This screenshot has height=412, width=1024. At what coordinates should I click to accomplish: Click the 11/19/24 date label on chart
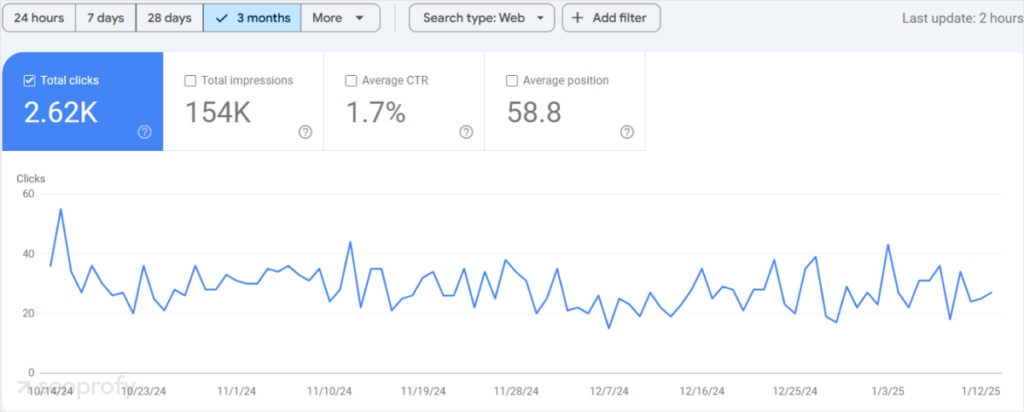pos(423,391)
